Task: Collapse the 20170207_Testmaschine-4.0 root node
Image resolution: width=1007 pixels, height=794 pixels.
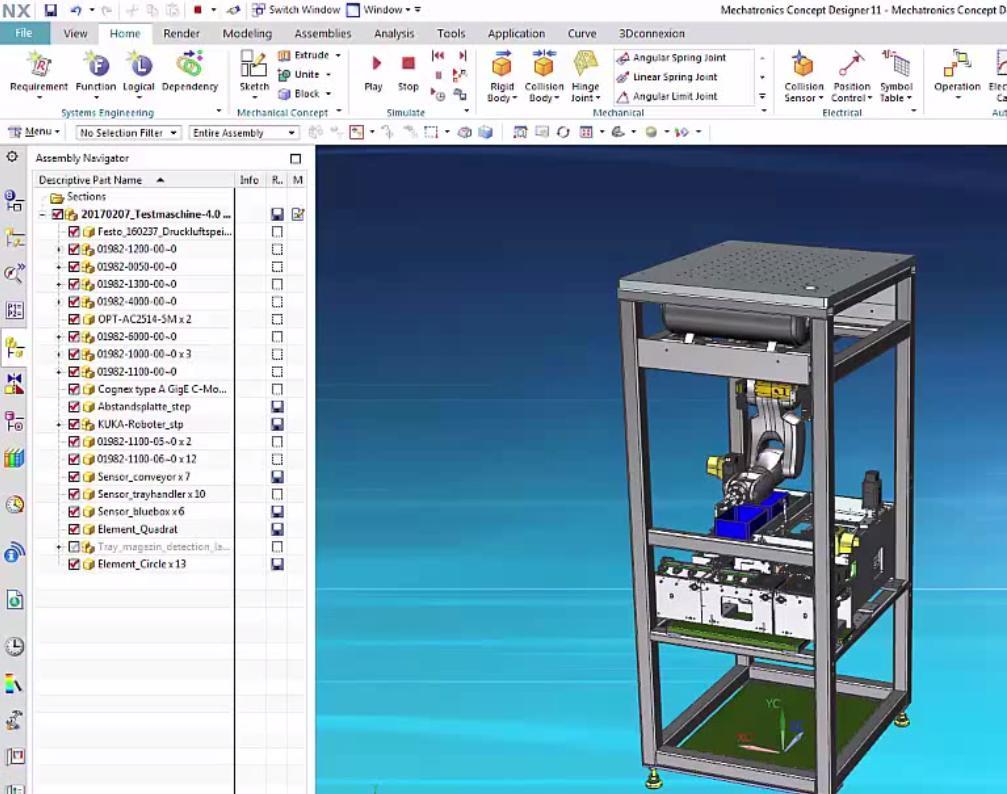Action: (42, 215)
